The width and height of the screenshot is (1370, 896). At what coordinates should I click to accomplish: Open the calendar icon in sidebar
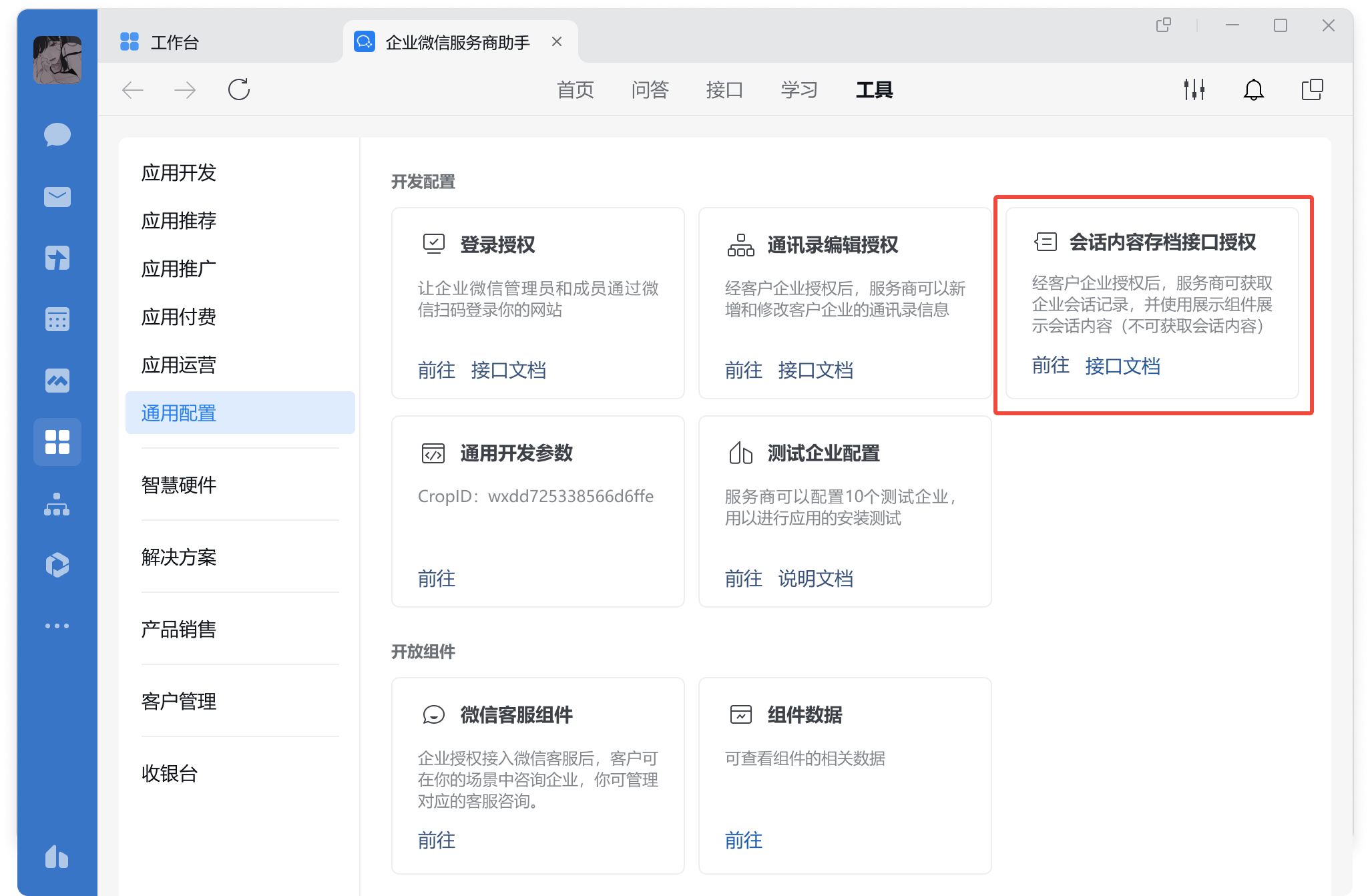pyautogui.click(x=57, y=319)
